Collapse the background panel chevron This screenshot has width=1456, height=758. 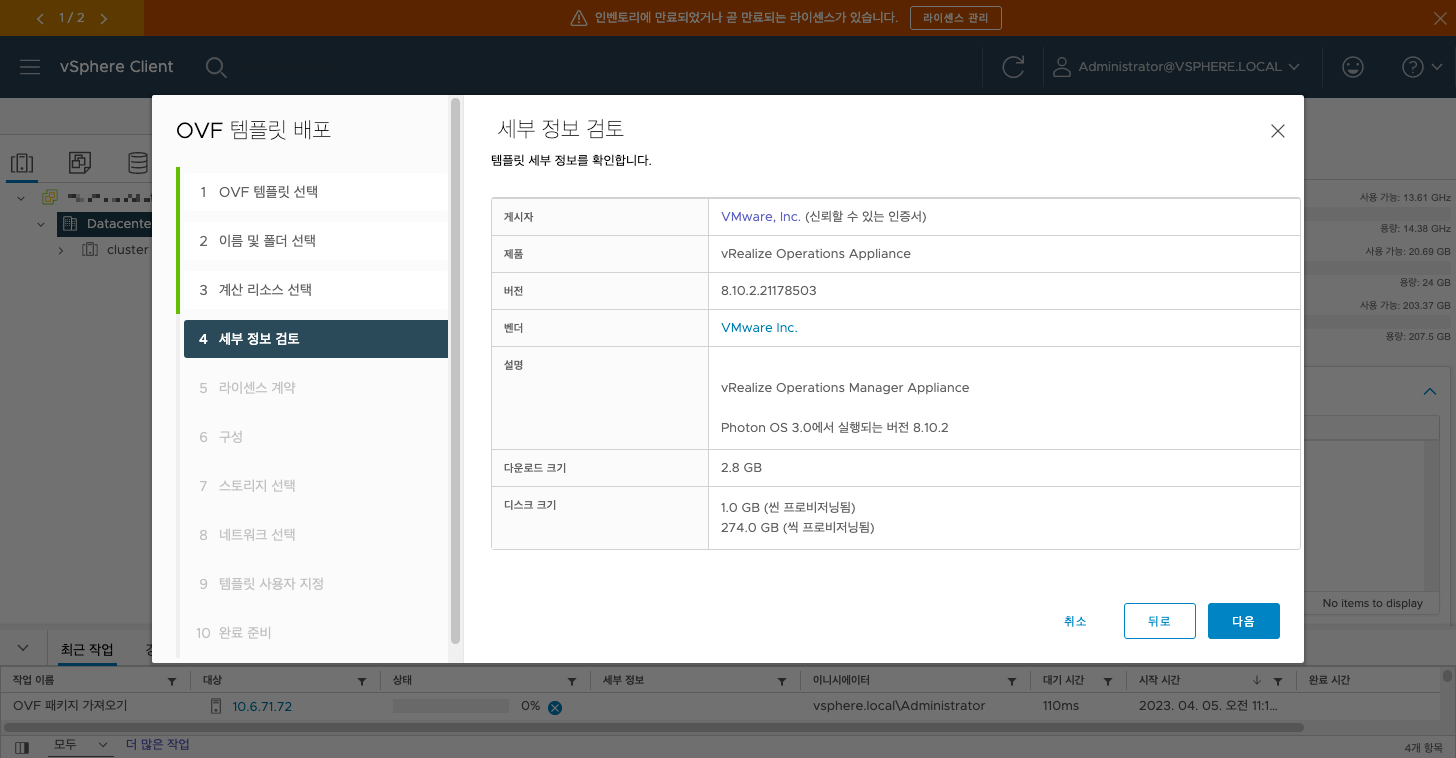tap(1430, 392)
